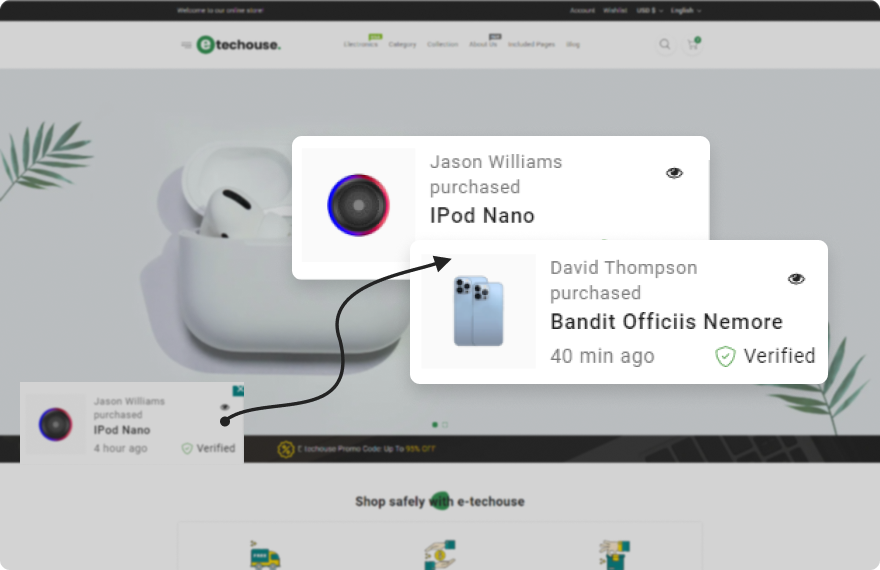The image size is (880, 570).
Task: Toggle eye icon on David Thompson card
Action: coord(796,279)
